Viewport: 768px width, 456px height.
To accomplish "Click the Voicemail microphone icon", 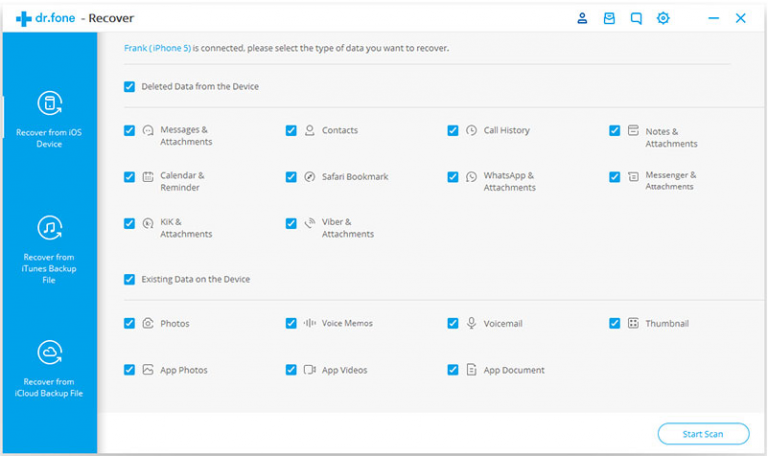I will [471, 324].
